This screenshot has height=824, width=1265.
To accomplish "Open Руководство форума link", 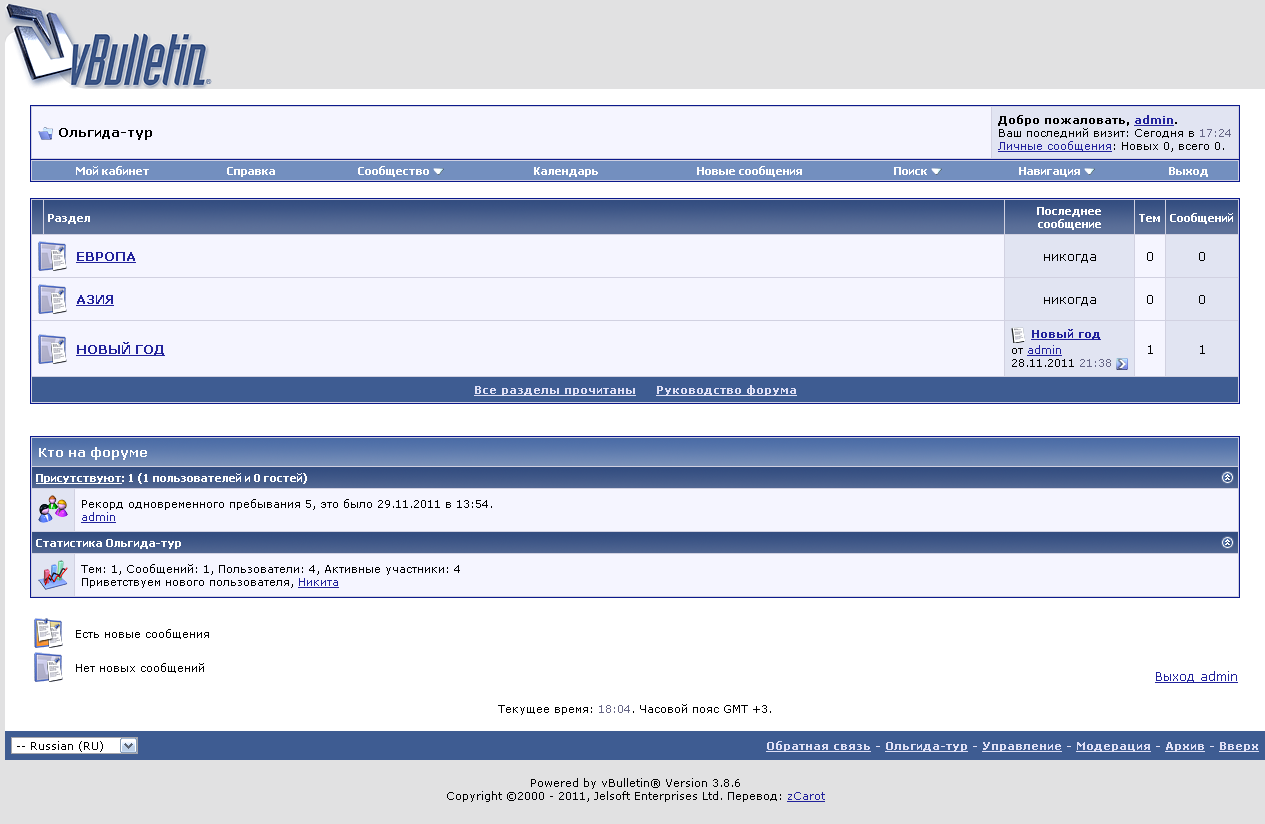I will (726, 390).
